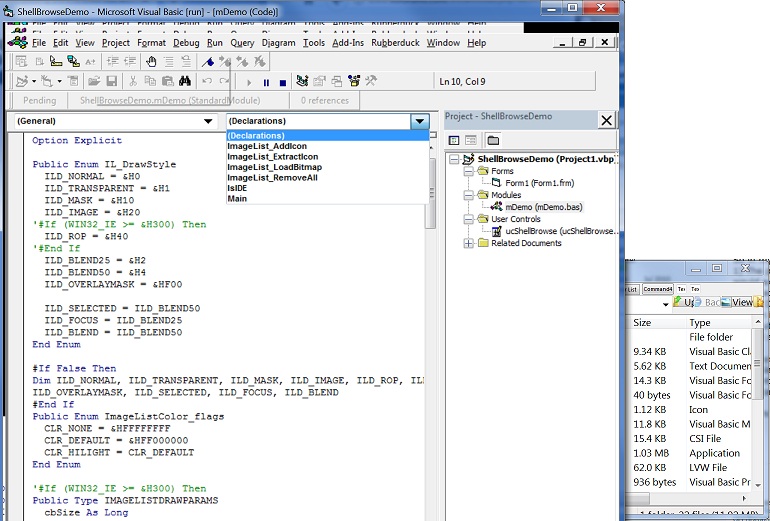Open the Add-Ins menu

348,43
